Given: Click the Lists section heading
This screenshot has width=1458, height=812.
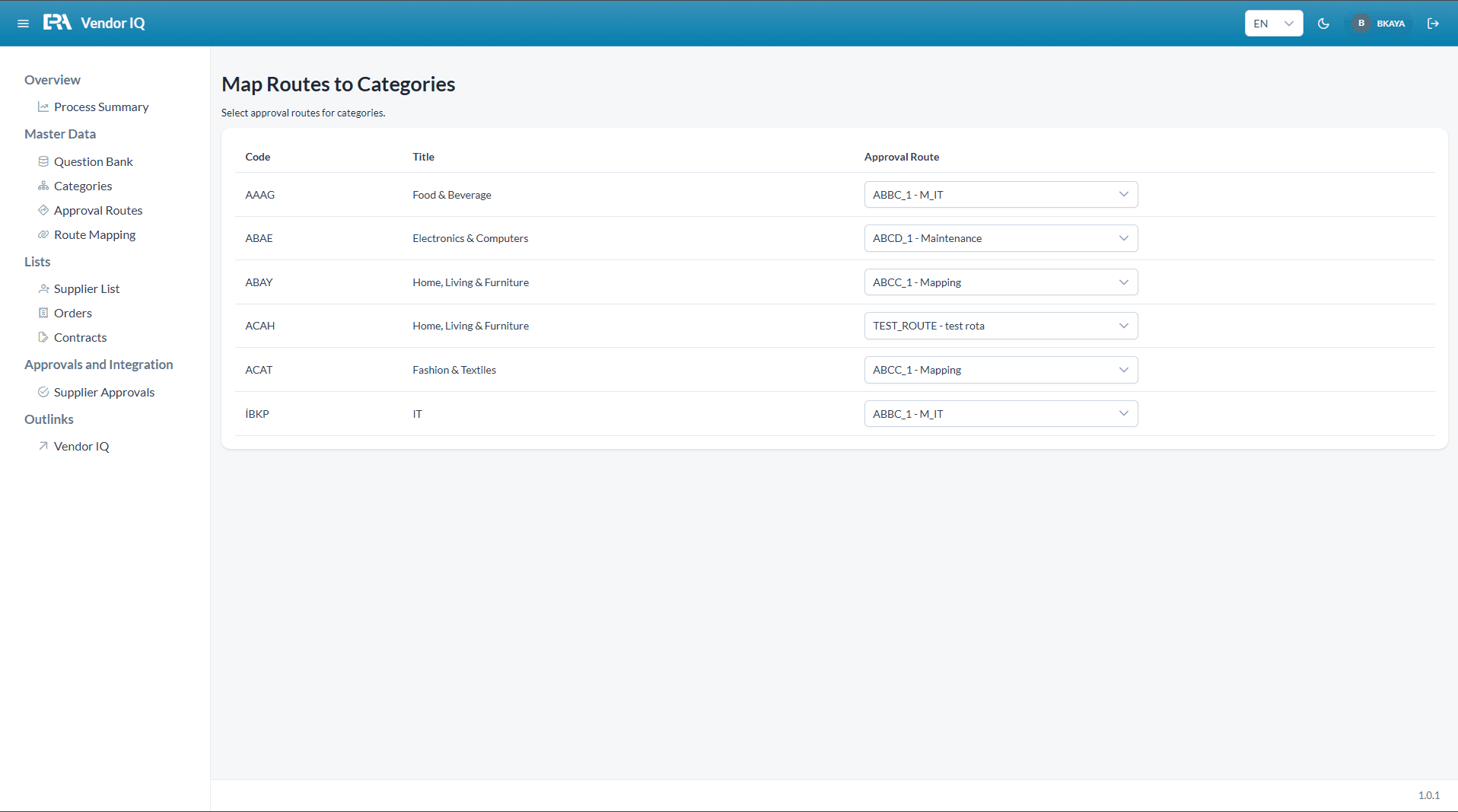Looking at the screenshot, I should (37, 262).
